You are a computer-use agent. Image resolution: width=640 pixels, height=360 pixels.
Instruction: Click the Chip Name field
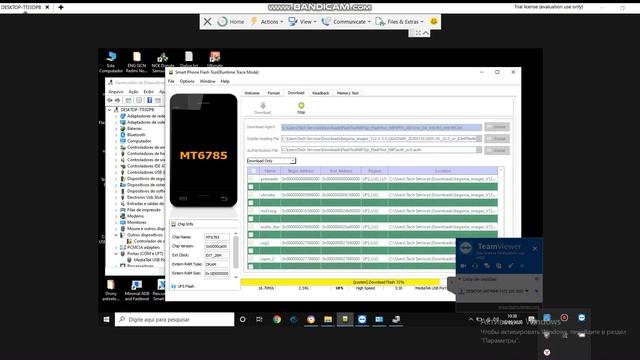(217, 237)
